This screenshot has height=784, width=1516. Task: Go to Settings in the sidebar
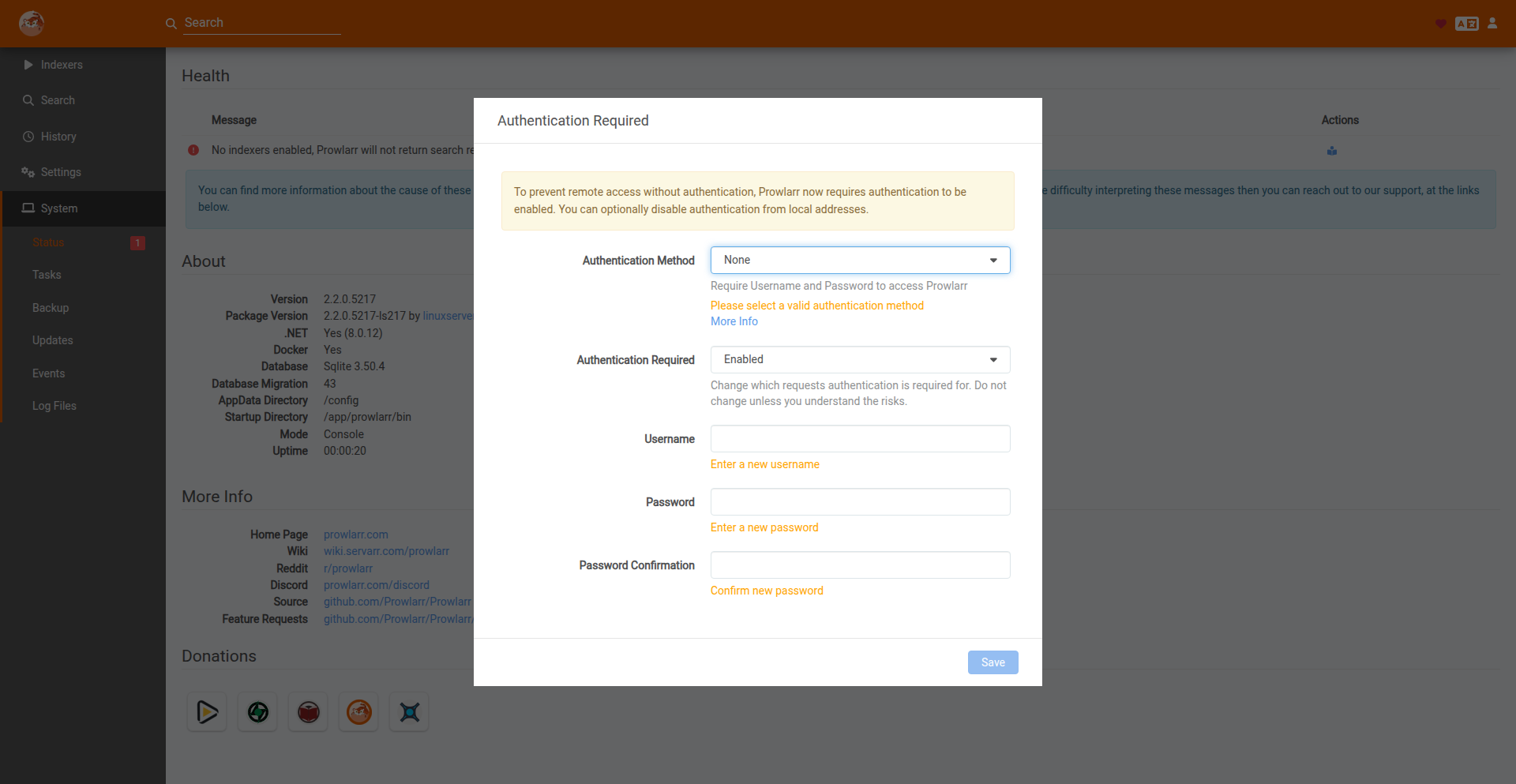[61, 172]
